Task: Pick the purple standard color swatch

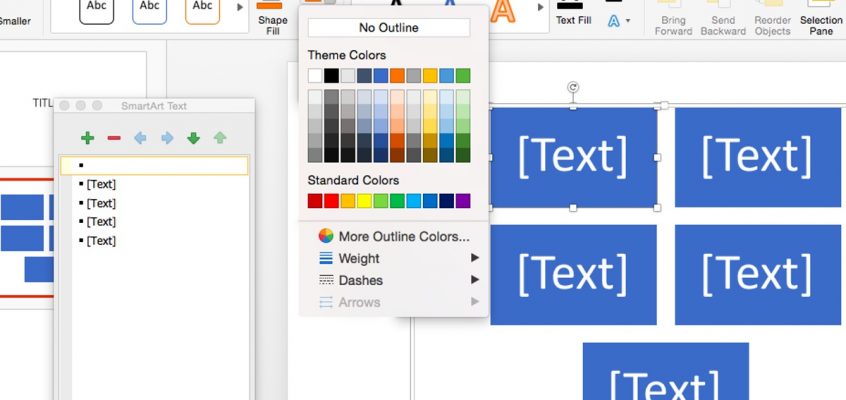Action: coord(463,201)
